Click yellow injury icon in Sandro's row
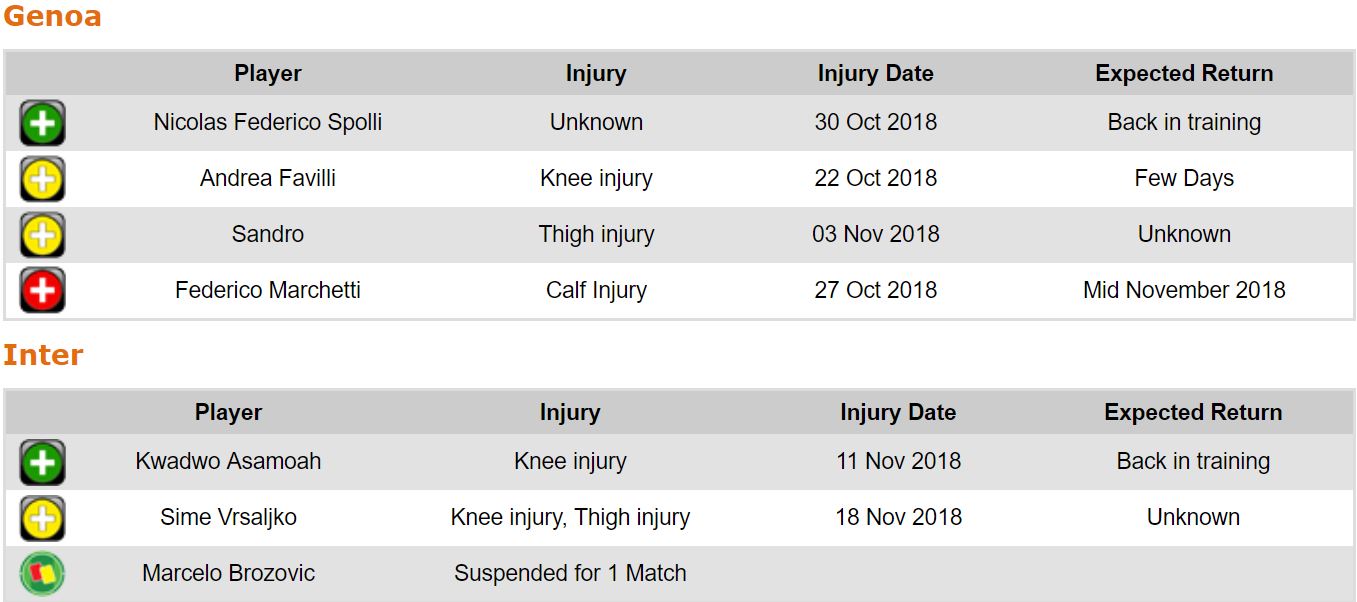 tap(42, 236)
